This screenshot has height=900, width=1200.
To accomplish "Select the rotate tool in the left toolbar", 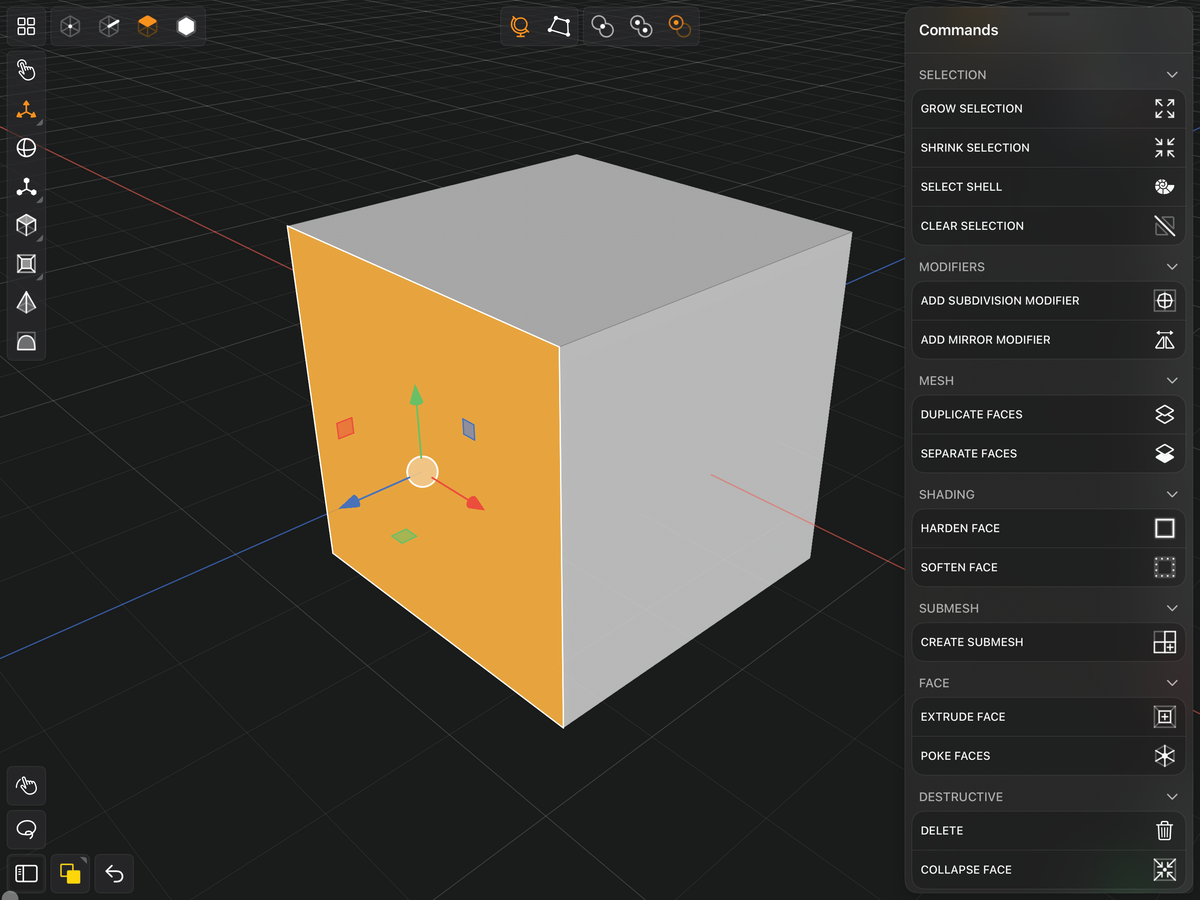I will 26,147.
